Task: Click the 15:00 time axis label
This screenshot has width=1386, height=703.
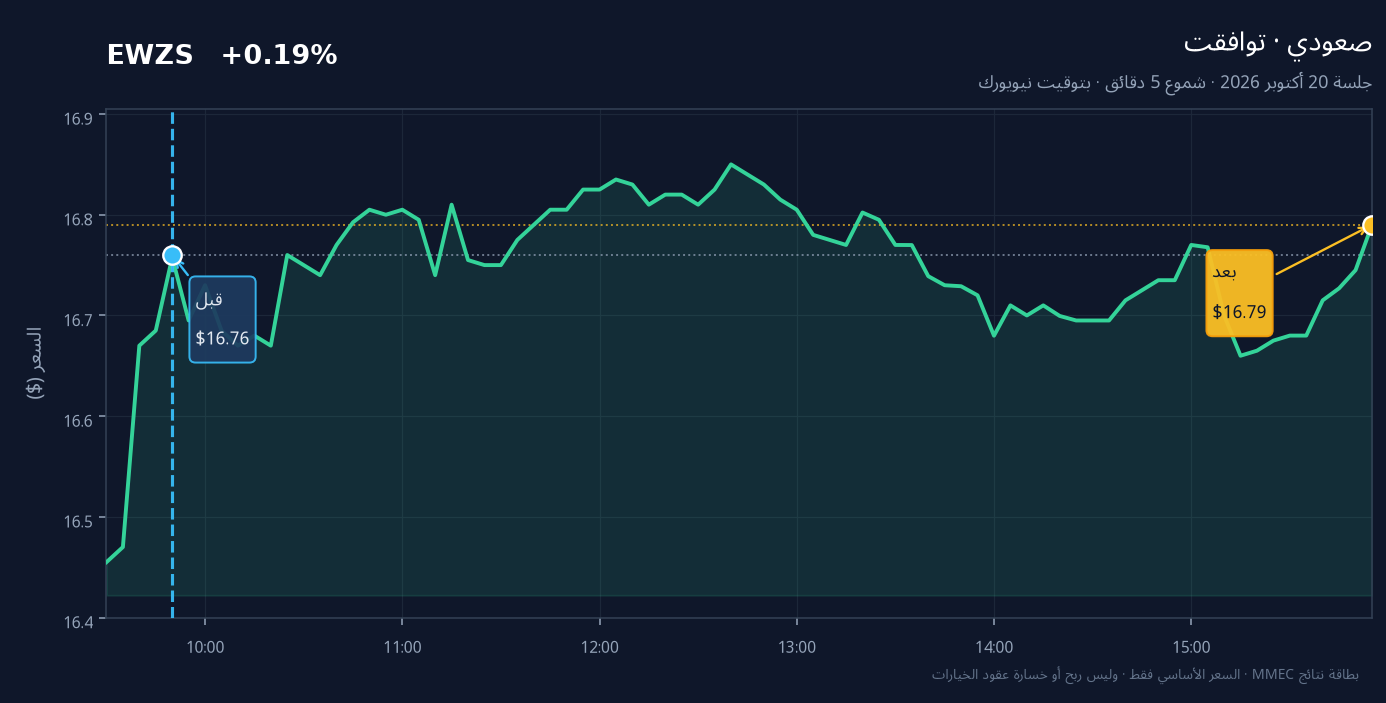Action: [1191, 647]
